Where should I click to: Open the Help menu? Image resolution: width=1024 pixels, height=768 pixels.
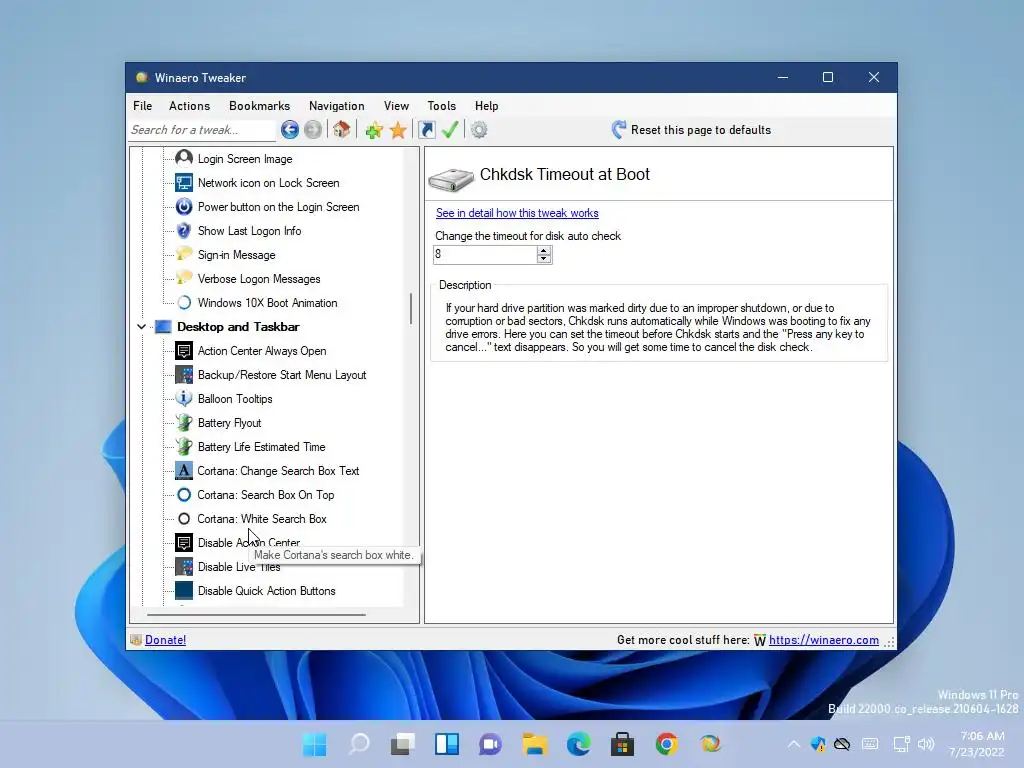tap(487, 106)
